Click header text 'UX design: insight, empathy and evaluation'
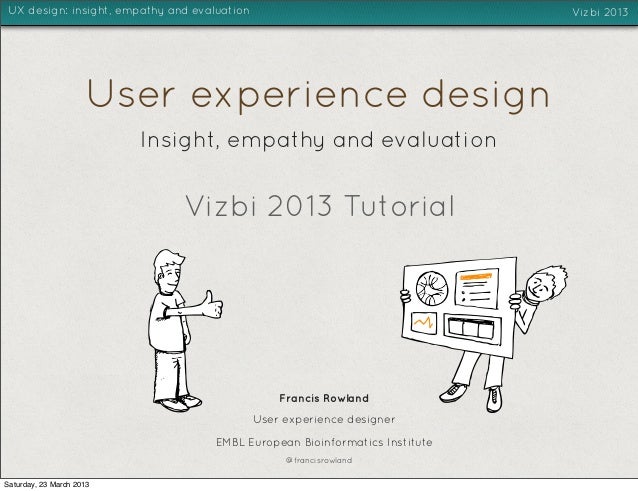 point(129,11)
